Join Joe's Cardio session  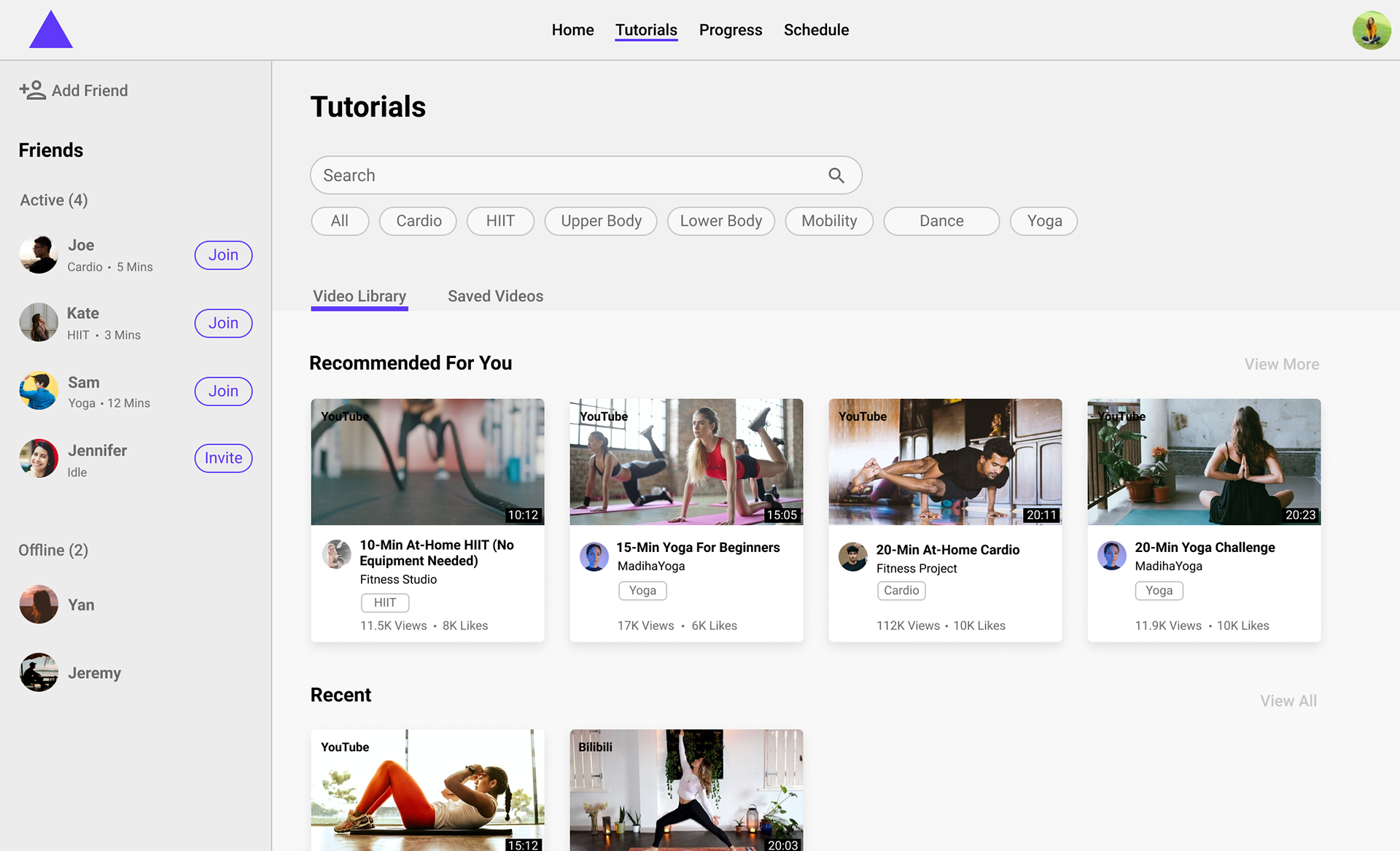click(223, 255)
